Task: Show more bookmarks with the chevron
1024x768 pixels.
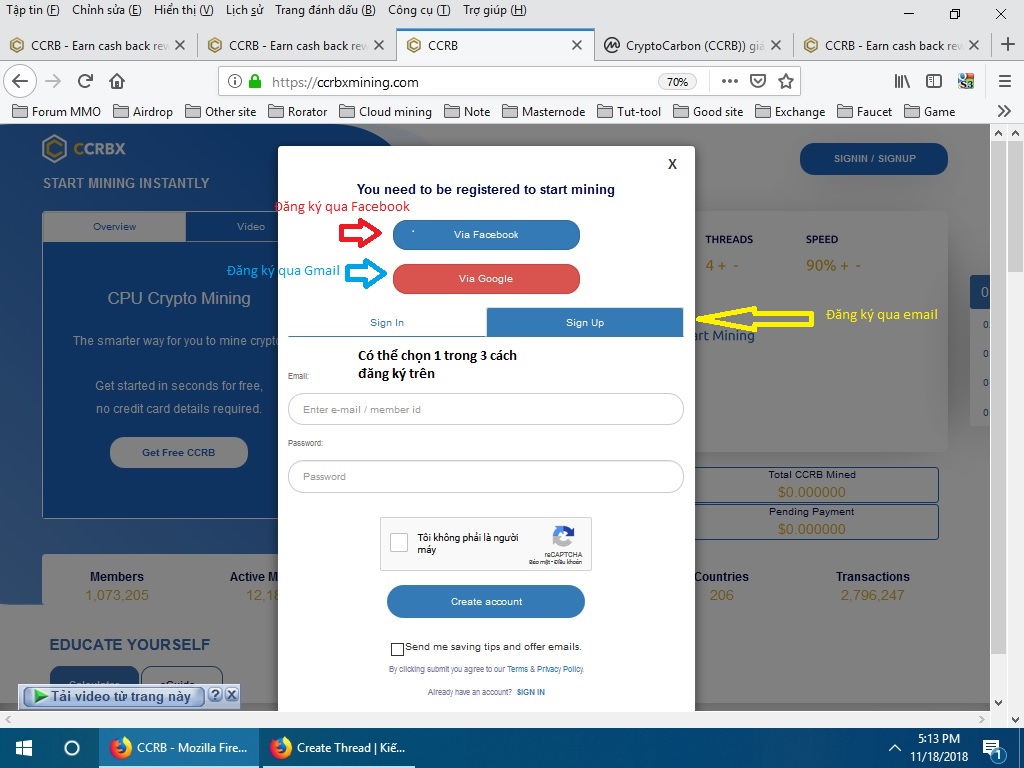Action: 1004,111
